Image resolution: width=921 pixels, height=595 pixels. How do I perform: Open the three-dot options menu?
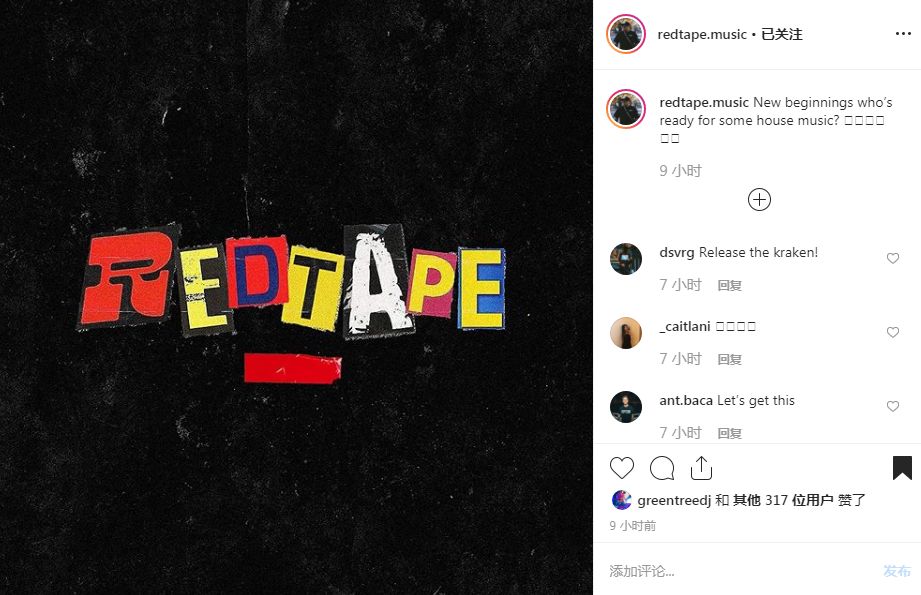click(903, 34)
